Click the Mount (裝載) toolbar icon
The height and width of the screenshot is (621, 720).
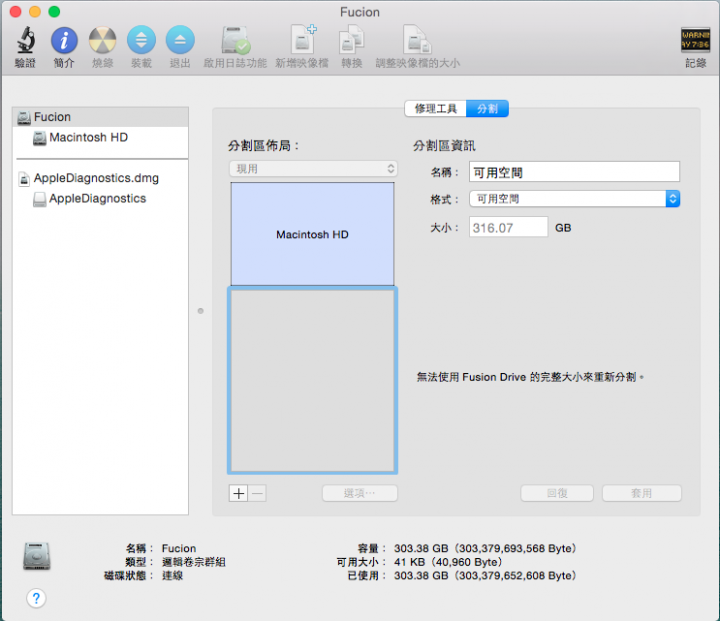(141, 40)
